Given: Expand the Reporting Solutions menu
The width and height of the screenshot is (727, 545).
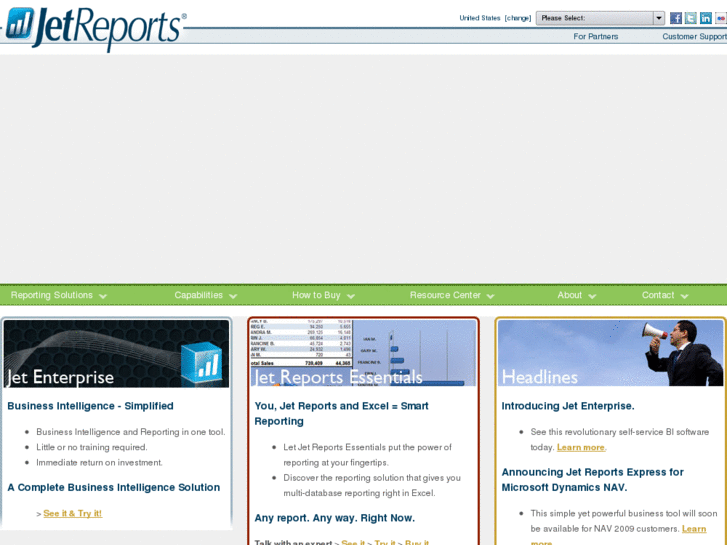Looking at the screenshot, I should point(59,295).
